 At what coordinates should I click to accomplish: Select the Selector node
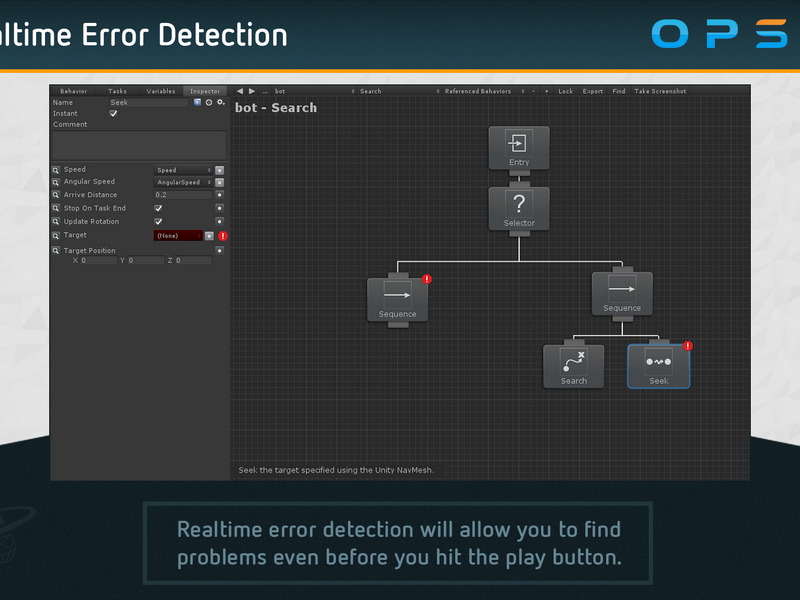pos(519,209)
